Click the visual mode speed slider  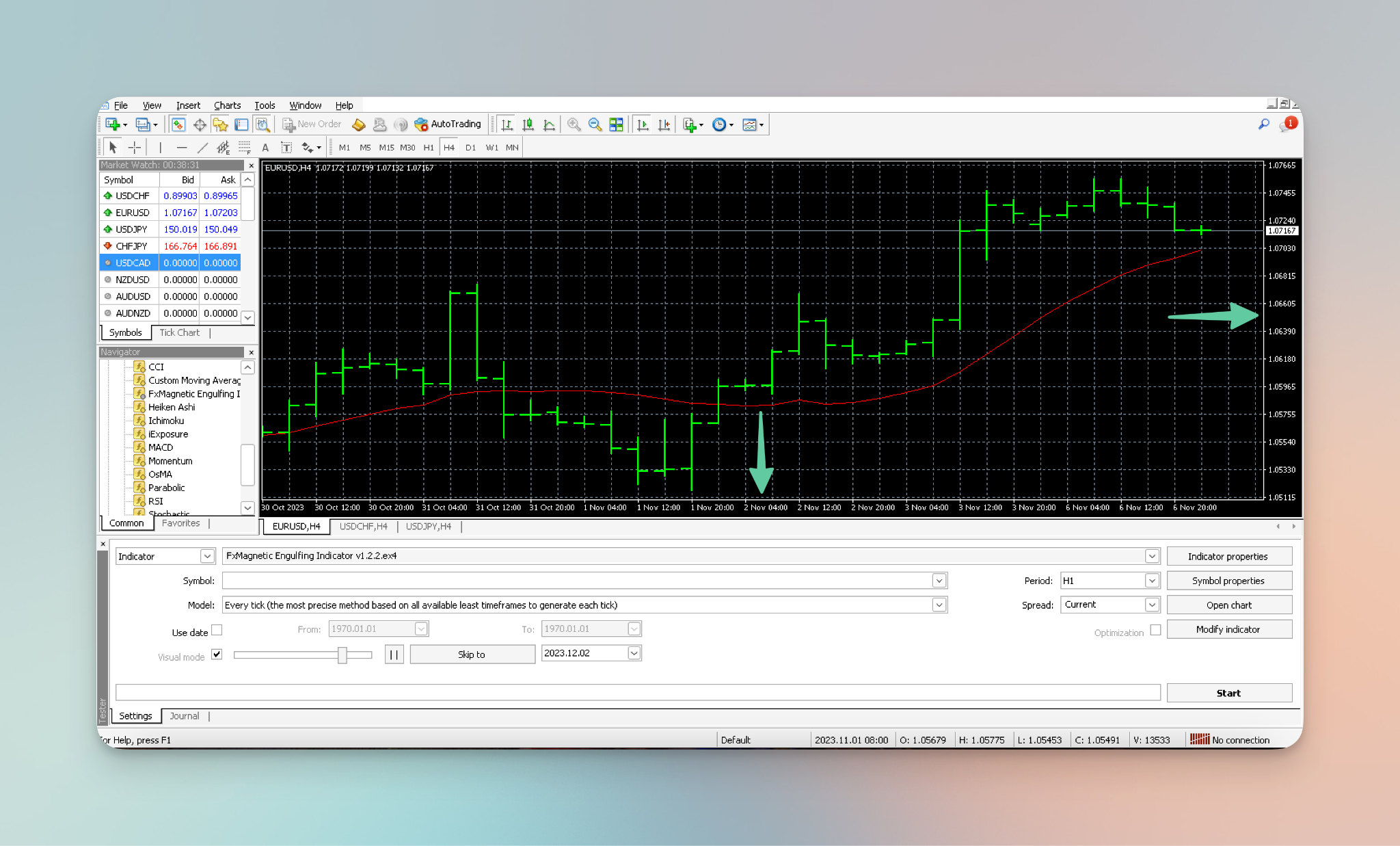(x=342, y=655)
